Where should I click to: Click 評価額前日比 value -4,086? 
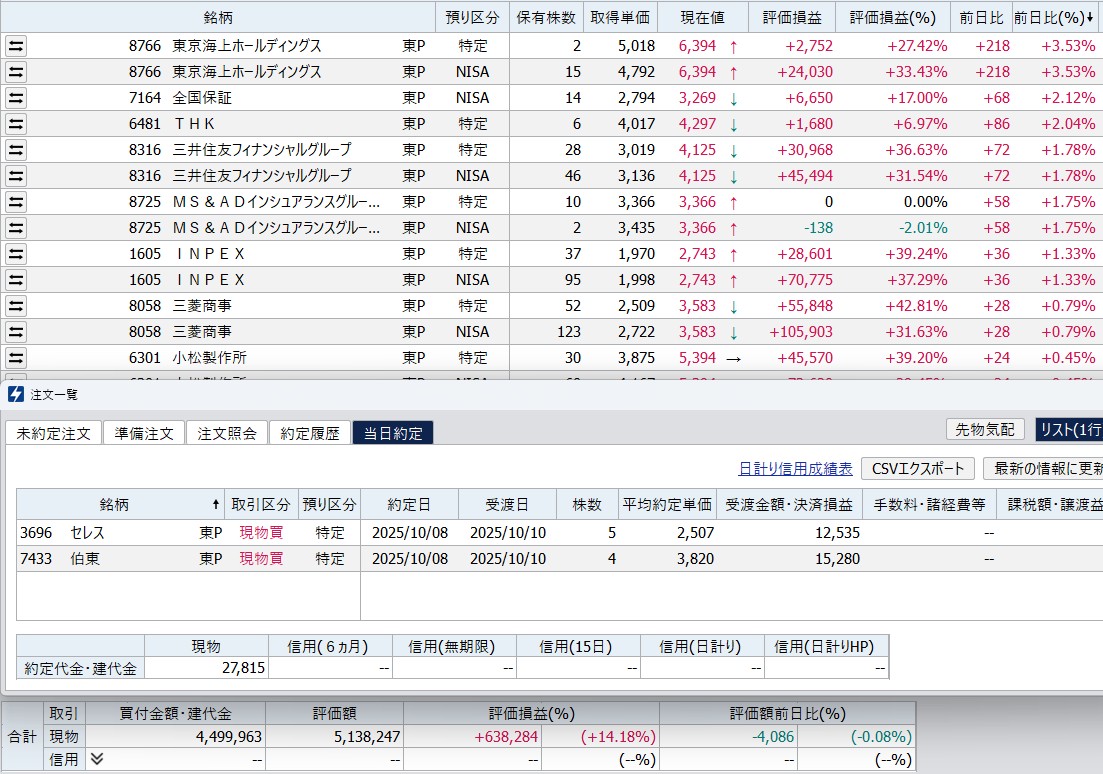pyautogui.click(x=773, y=737)
